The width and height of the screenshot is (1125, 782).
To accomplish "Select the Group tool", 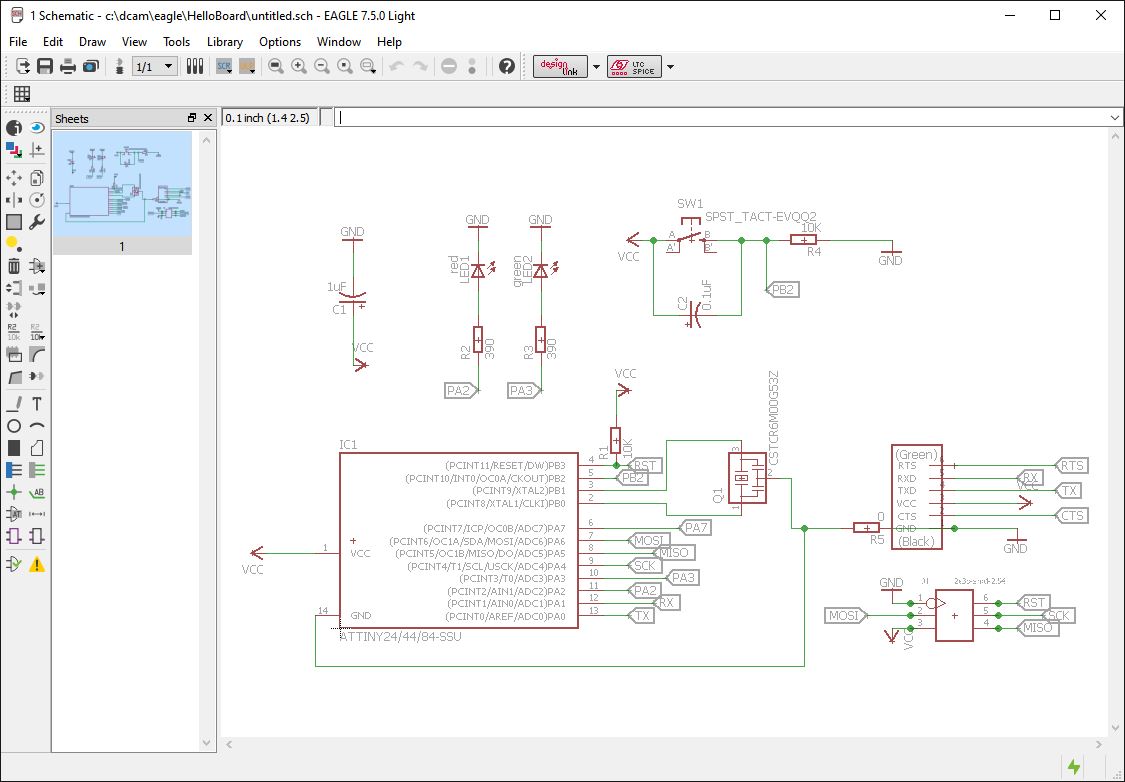I will point(14,222).
